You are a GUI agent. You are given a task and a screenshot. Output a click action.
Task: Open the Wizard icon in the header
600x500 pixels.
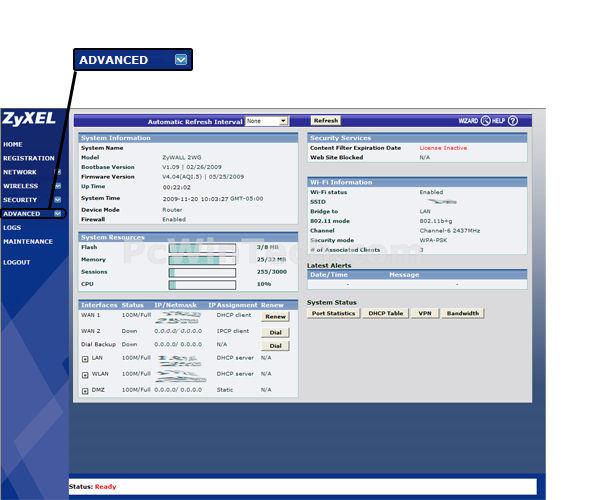(485, 121)
